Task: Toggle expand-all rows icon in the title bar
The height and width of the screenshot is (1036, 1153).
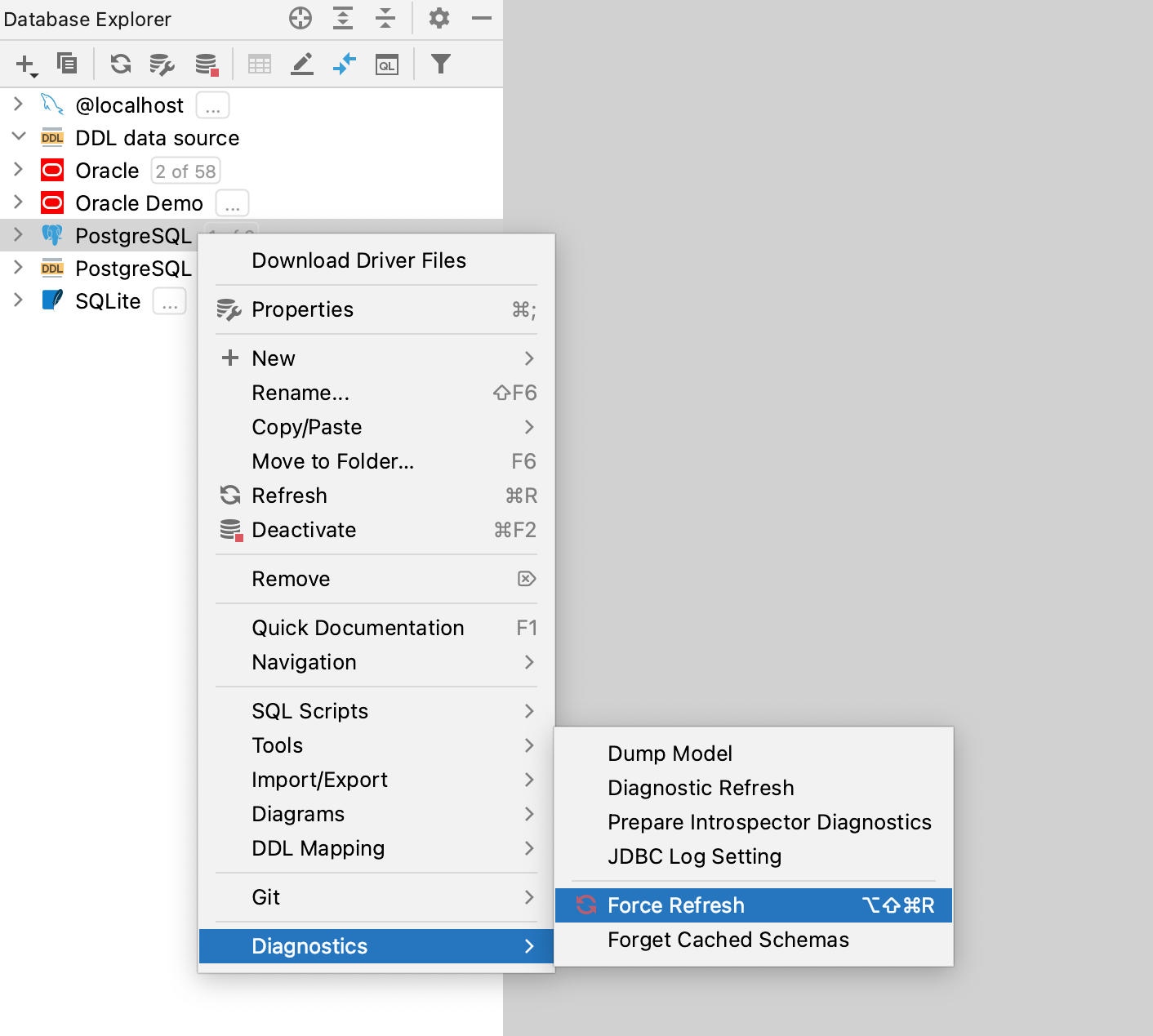Action: pyautogui.click(x=343, y=18)
